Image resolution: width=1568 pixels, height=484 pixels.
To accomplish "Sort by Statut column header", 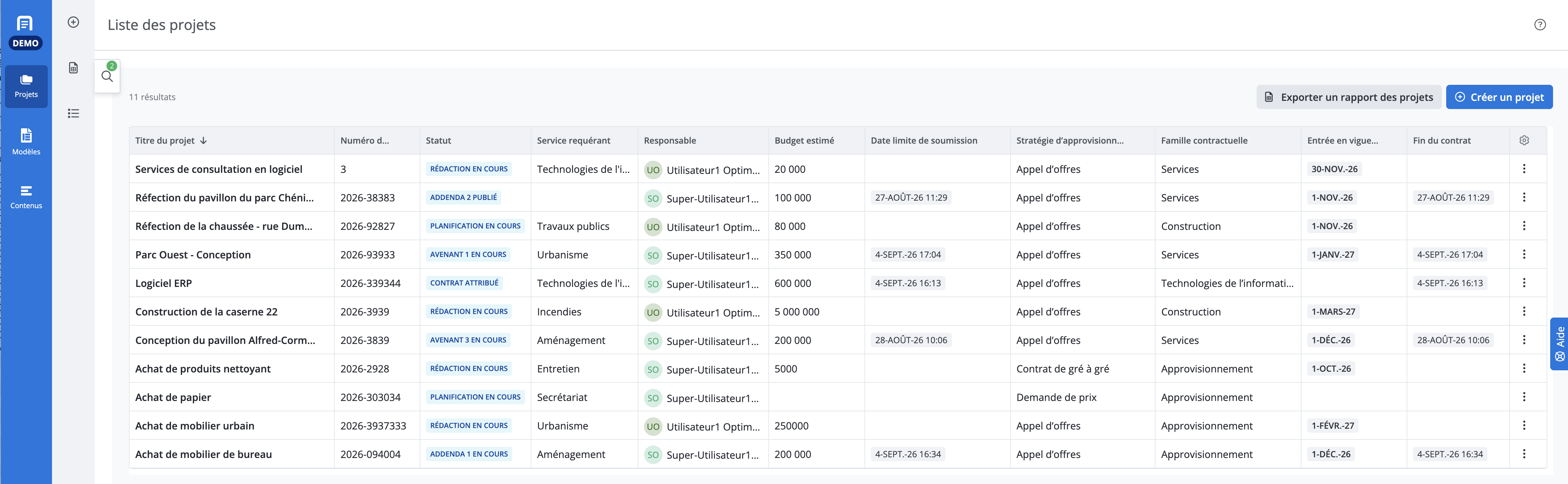I will 438,141.
